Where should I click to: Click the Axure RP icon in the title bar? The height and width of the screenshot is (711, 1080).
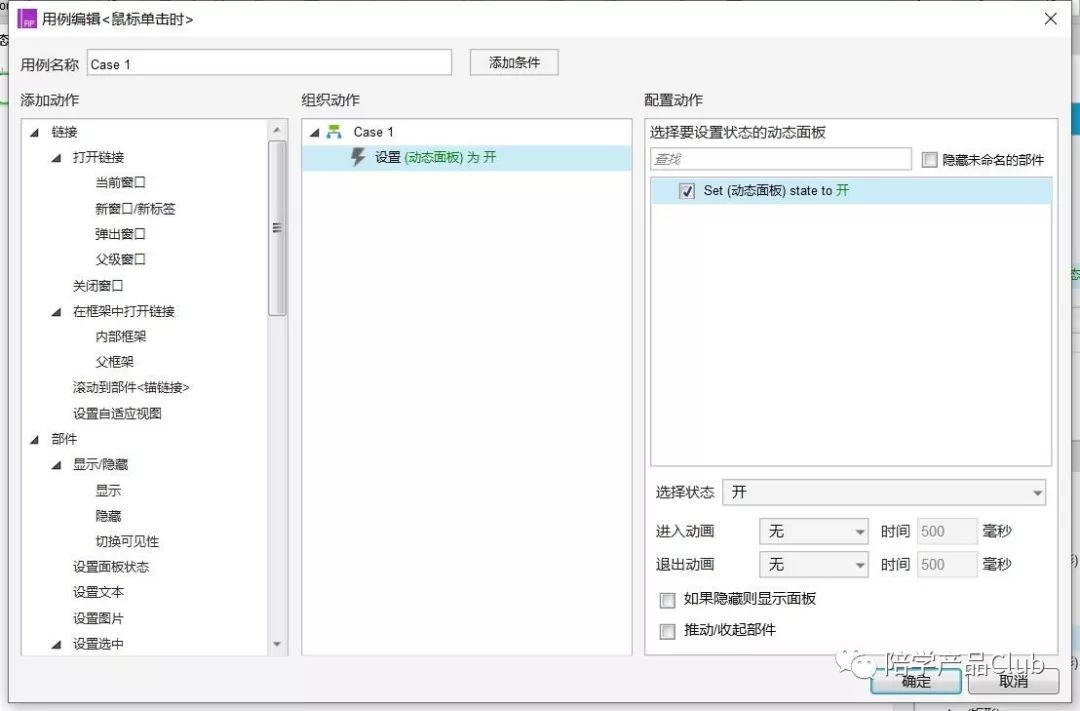pyautogui.click(x=27, y=19)
